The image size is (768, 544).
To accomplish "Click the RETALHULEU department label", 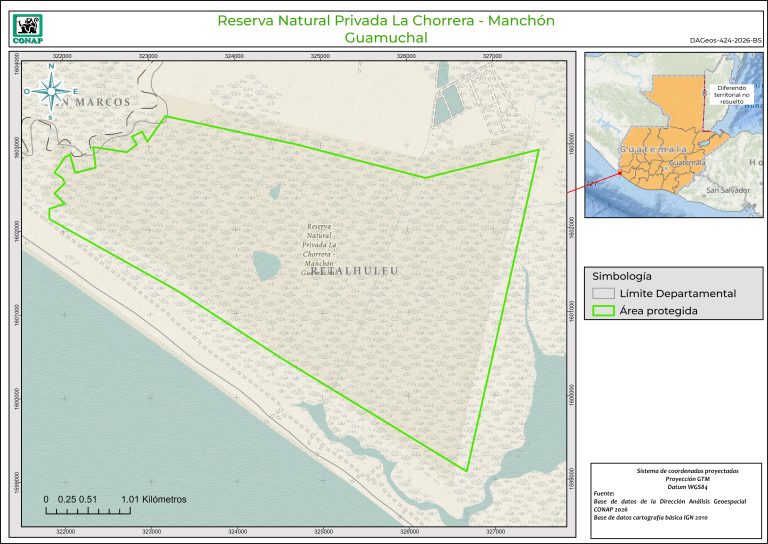I will coord(354,271).
